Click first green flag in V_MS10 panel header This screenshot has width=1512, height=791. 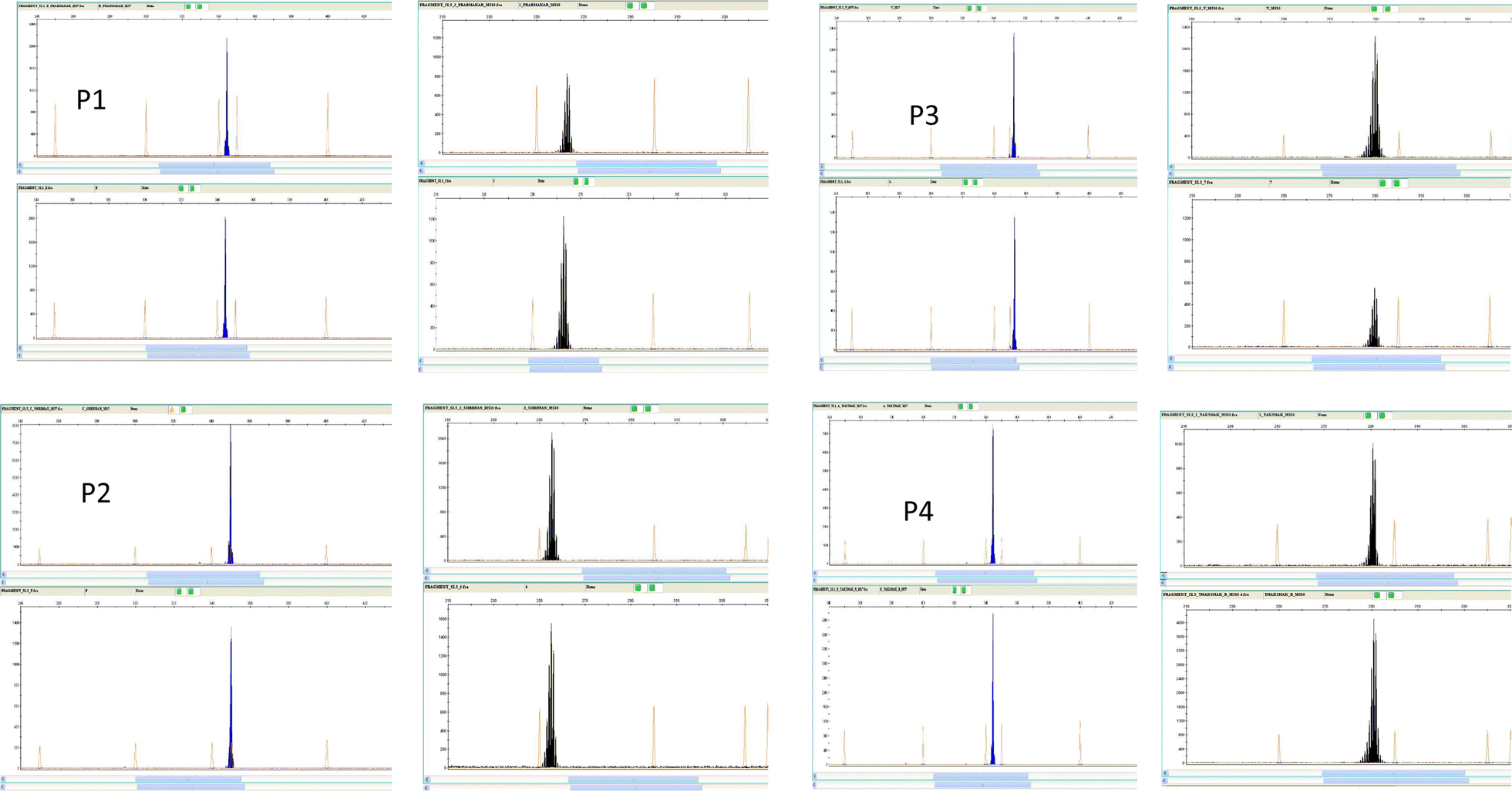(1374, 9)
